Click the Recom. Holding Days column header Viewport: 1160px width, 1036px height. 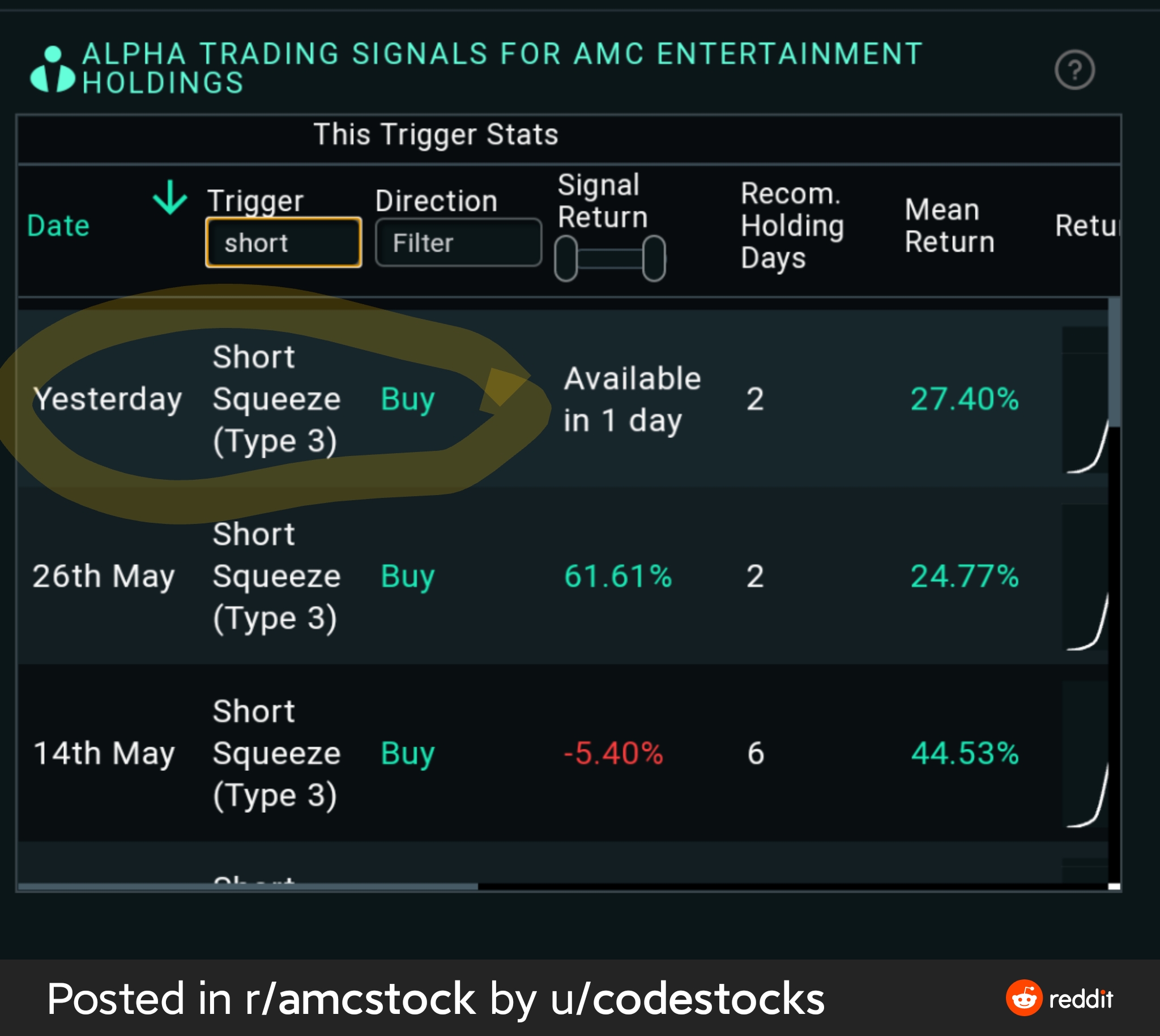792,225
